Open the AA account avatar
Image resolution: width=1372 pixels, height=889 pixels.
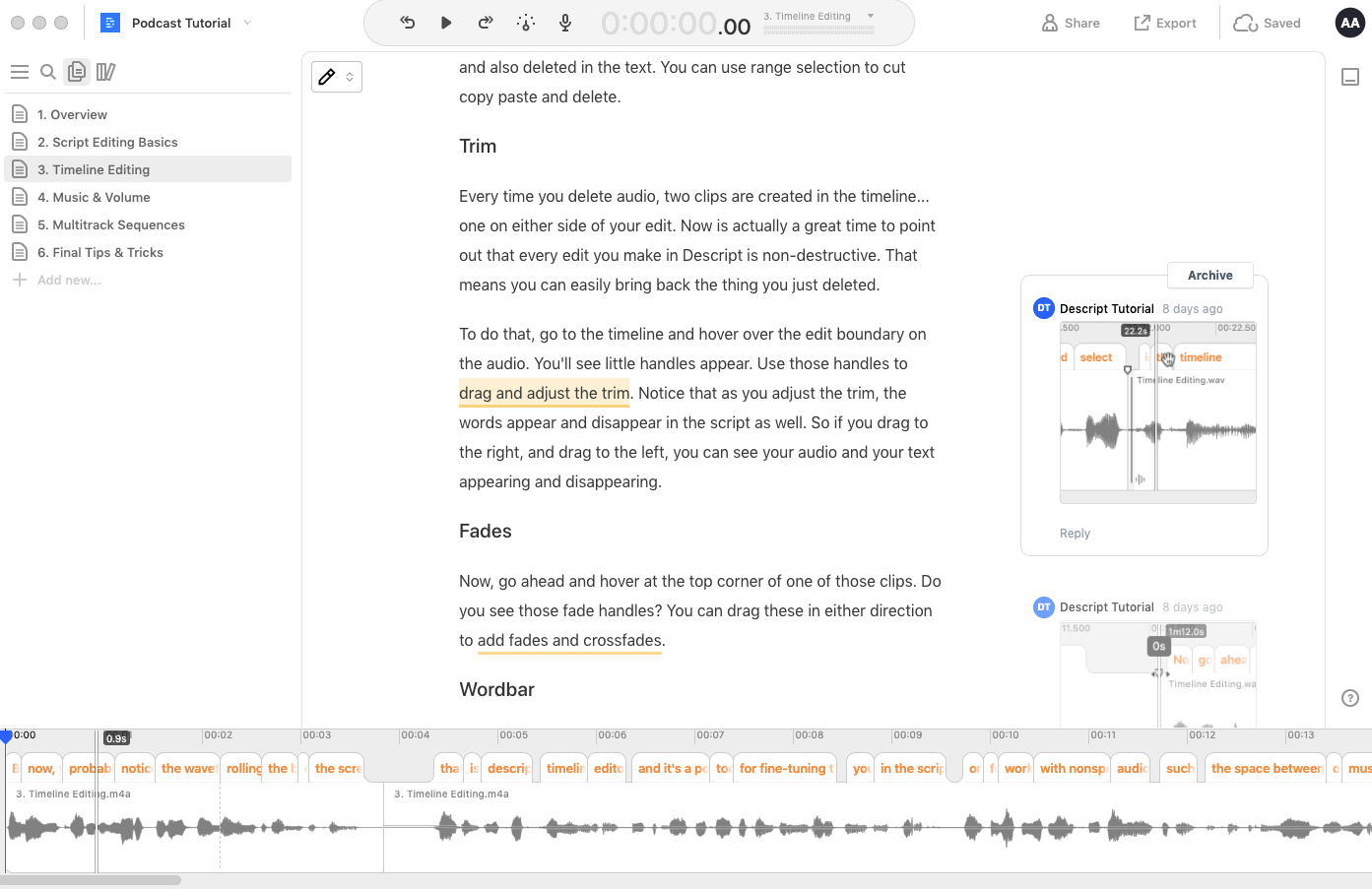coord(1350,23)
